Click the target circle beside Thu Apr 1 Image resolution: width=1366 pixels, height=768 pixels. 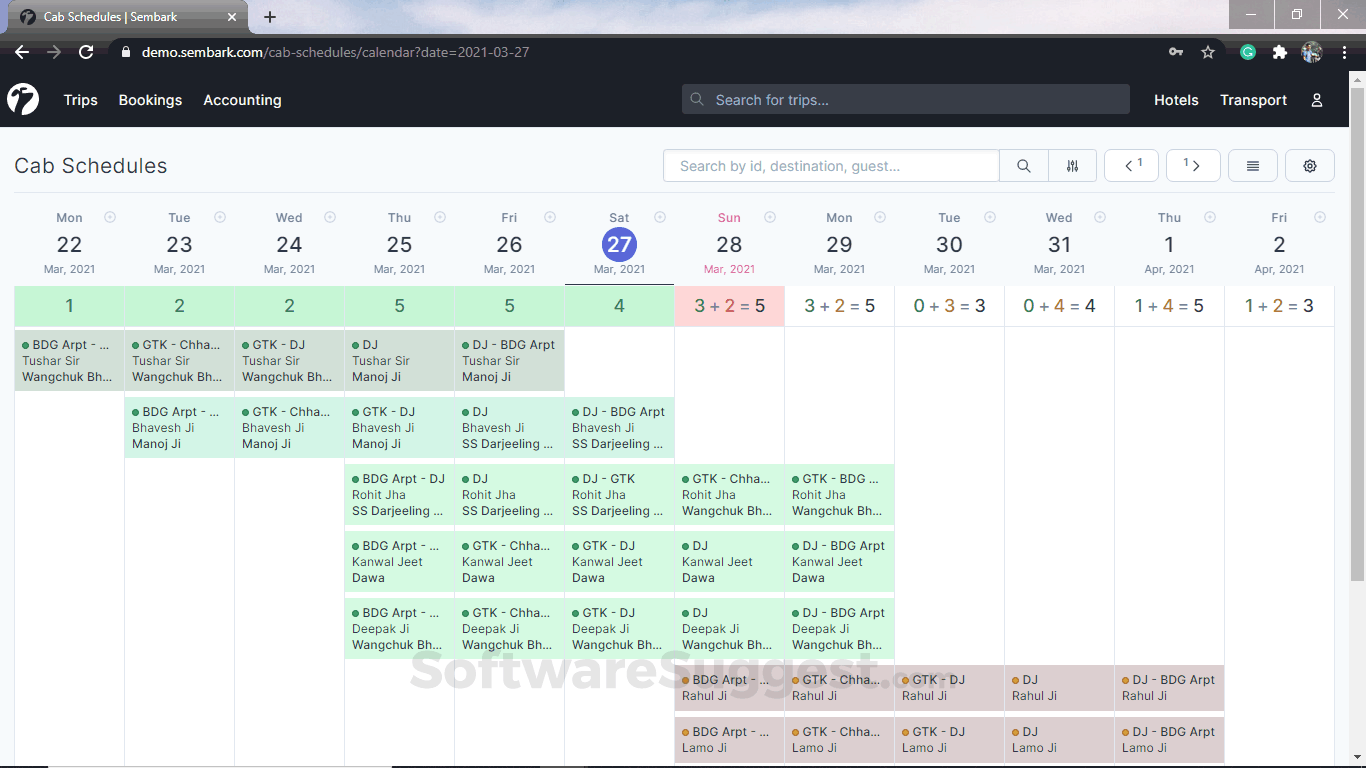coord(1209,216)
